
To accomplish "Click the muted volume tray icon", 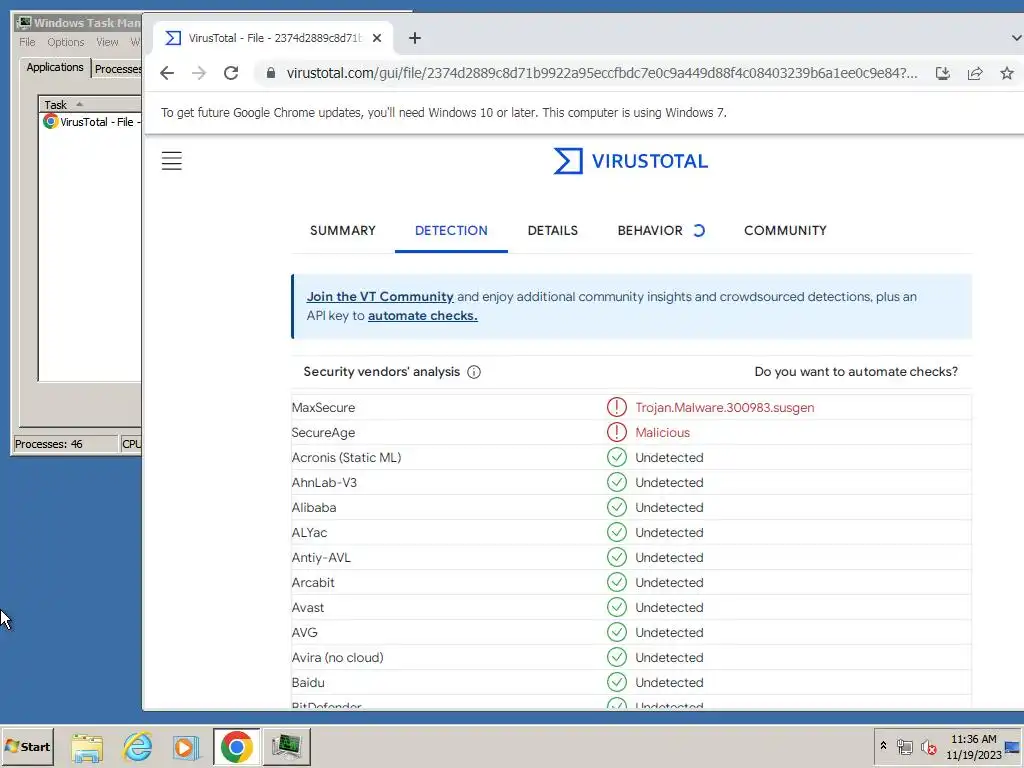I will pos(928,747).
